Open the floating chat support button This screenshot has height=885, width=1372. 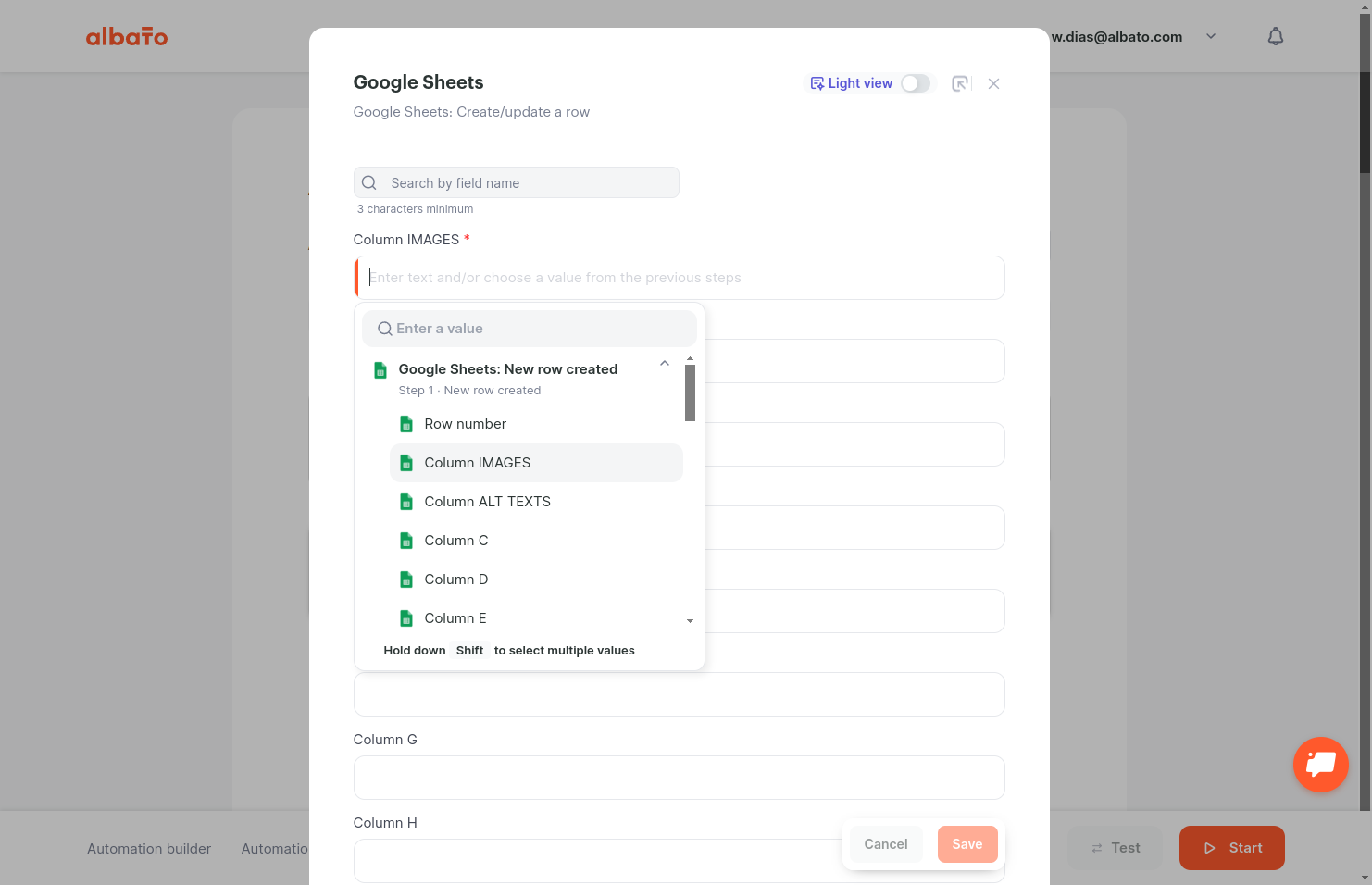pos(1321,765)
